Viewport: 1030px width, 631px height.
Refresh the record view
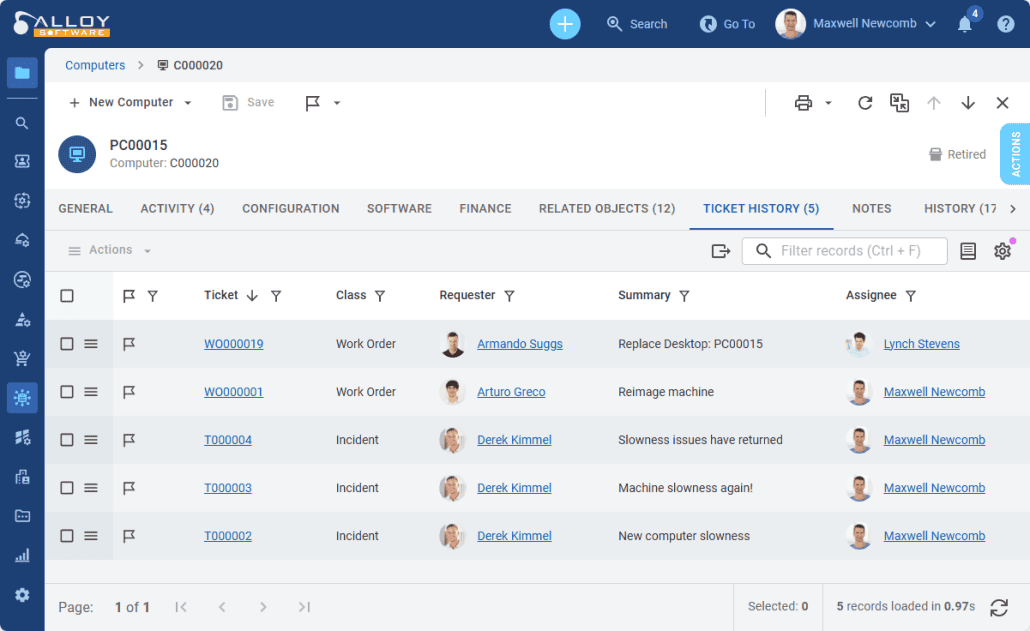[x=865, y=102]
